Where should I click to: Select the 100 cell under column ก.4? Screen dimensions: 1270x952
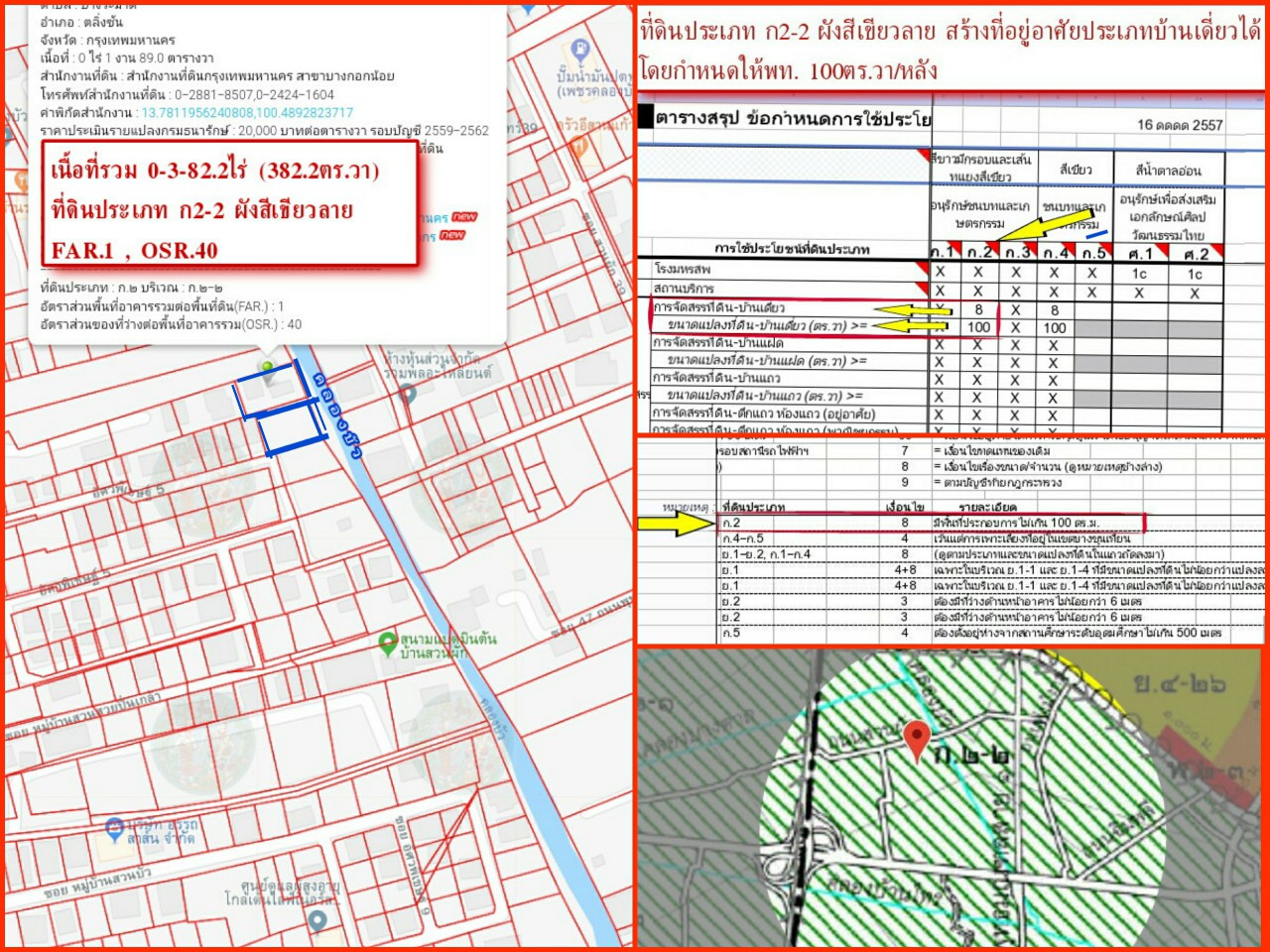1055,327
